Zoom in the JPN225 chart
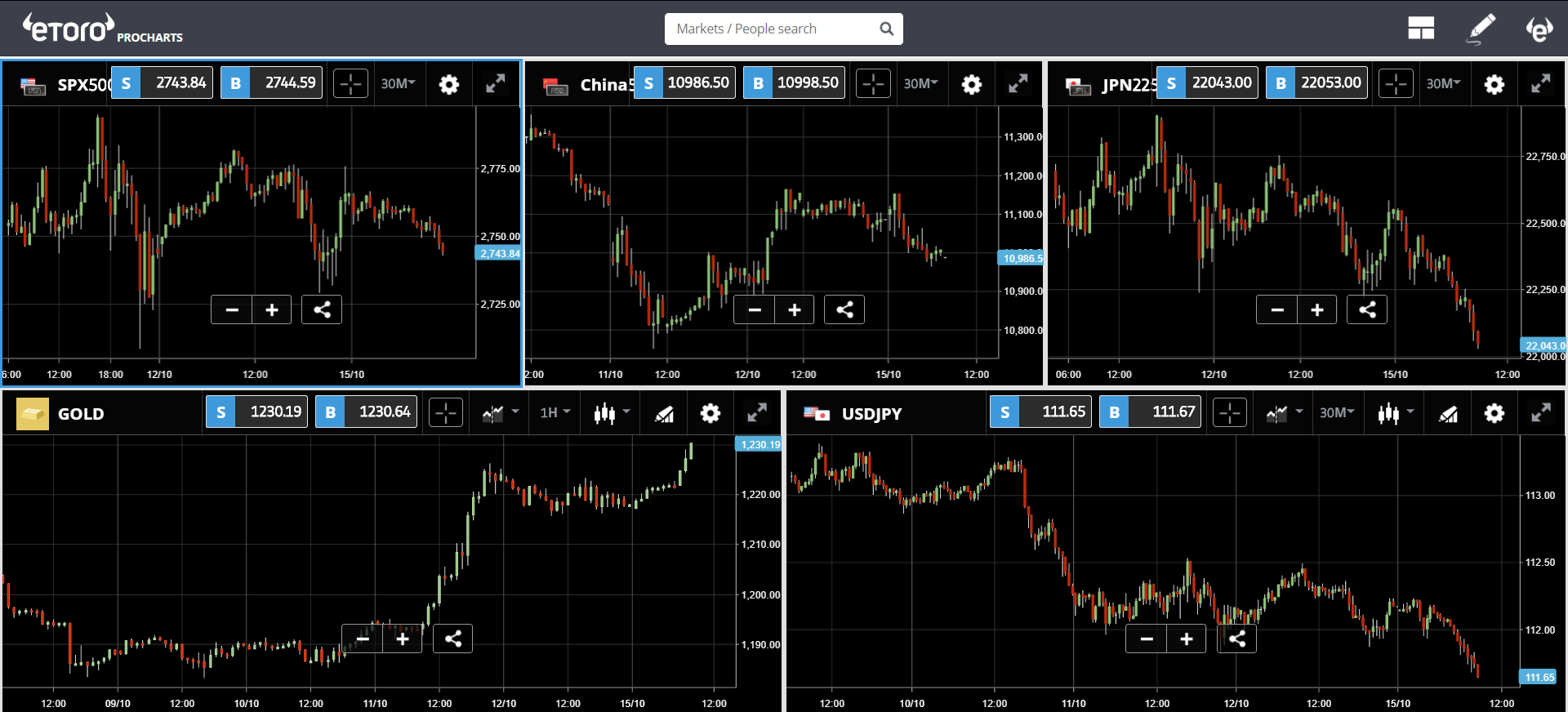This screenshot has width=1568, height=712. coord(1317,309)
